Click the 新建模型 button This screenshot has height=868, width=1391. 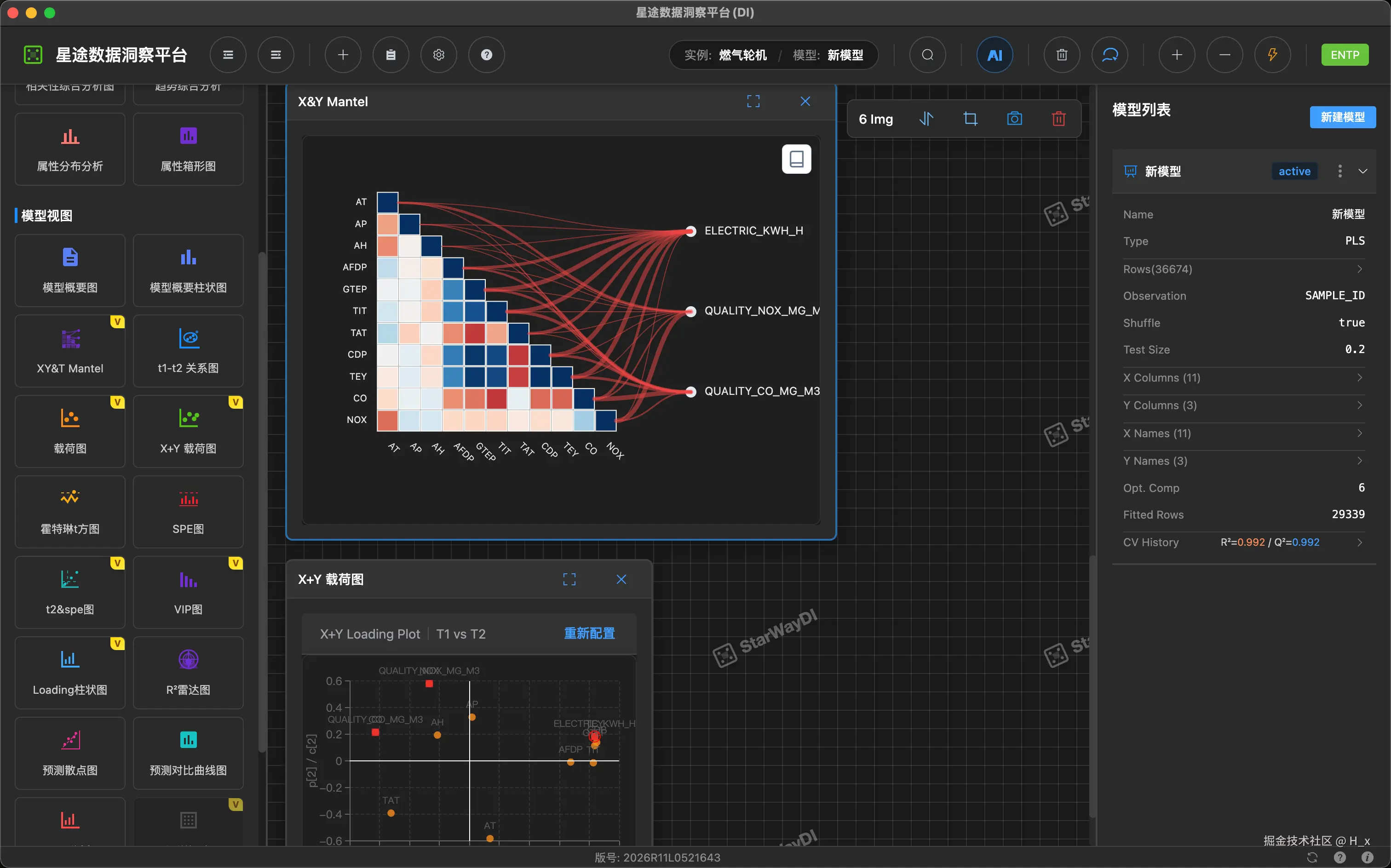[x=1342, y=117]
